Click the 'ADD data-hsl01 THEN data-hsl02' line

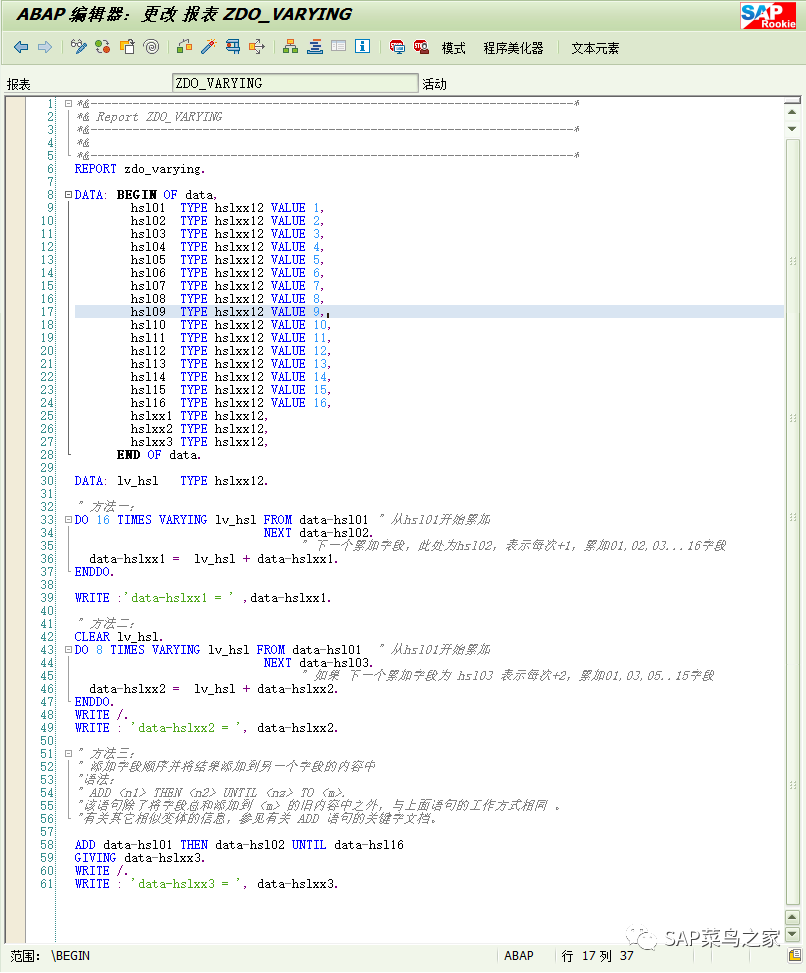click(x=239, y=845)
